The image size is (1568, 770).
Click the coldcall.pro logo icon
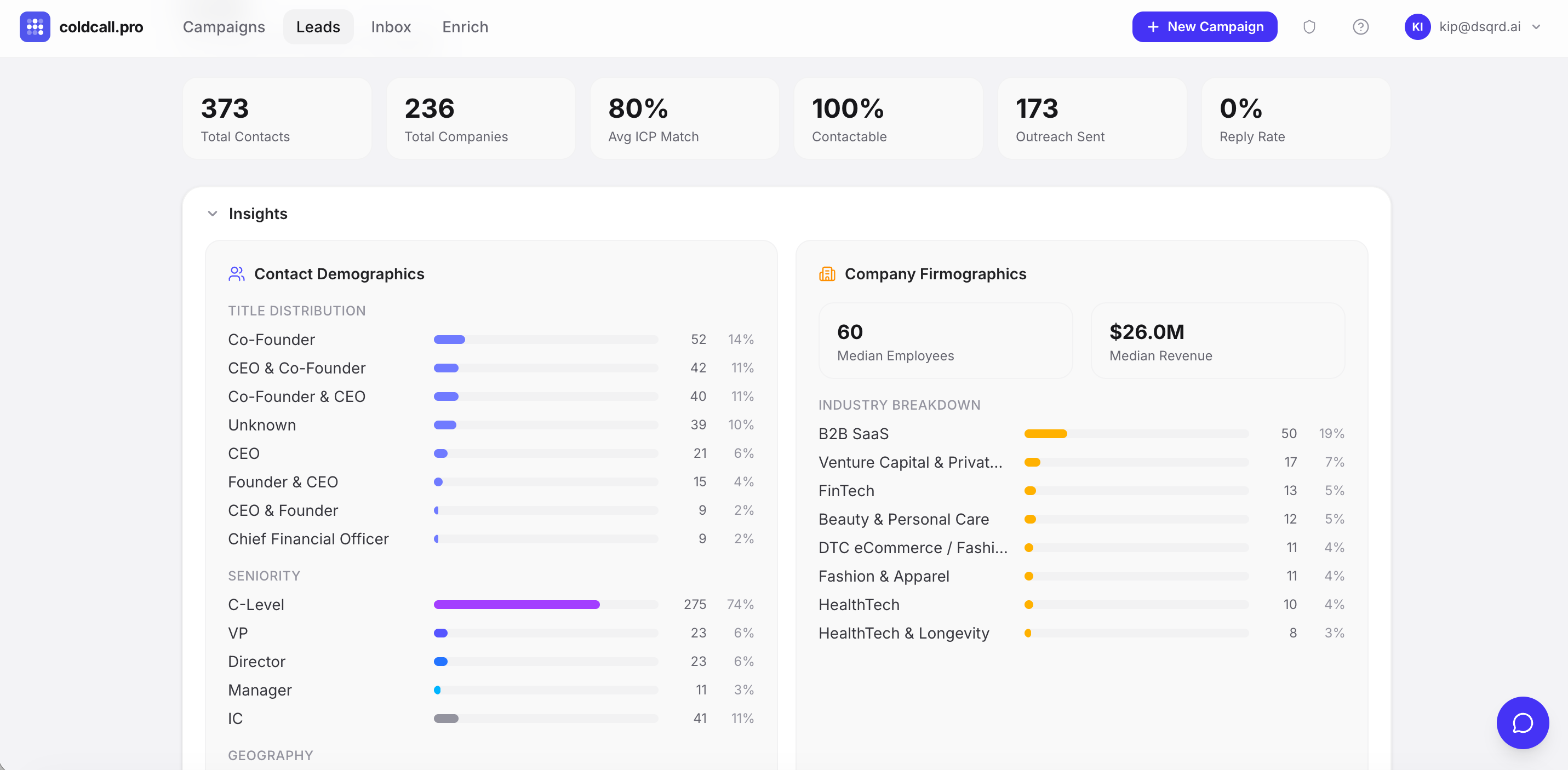click(35, 27)
